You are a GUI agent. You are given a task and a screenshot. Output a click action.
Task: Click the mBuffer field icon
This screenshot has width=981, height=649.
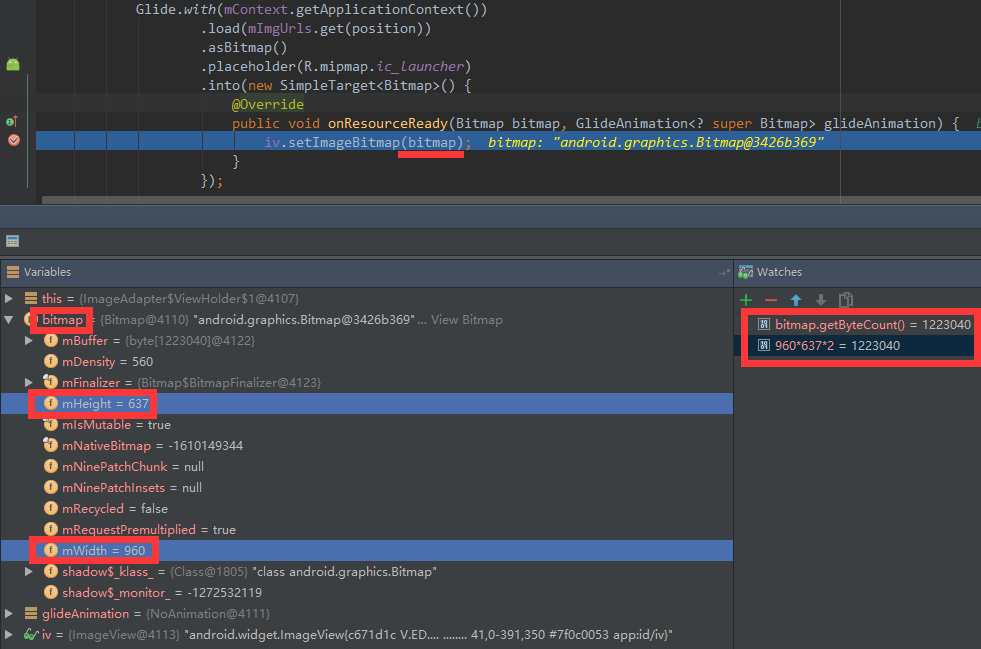point(51,340)
